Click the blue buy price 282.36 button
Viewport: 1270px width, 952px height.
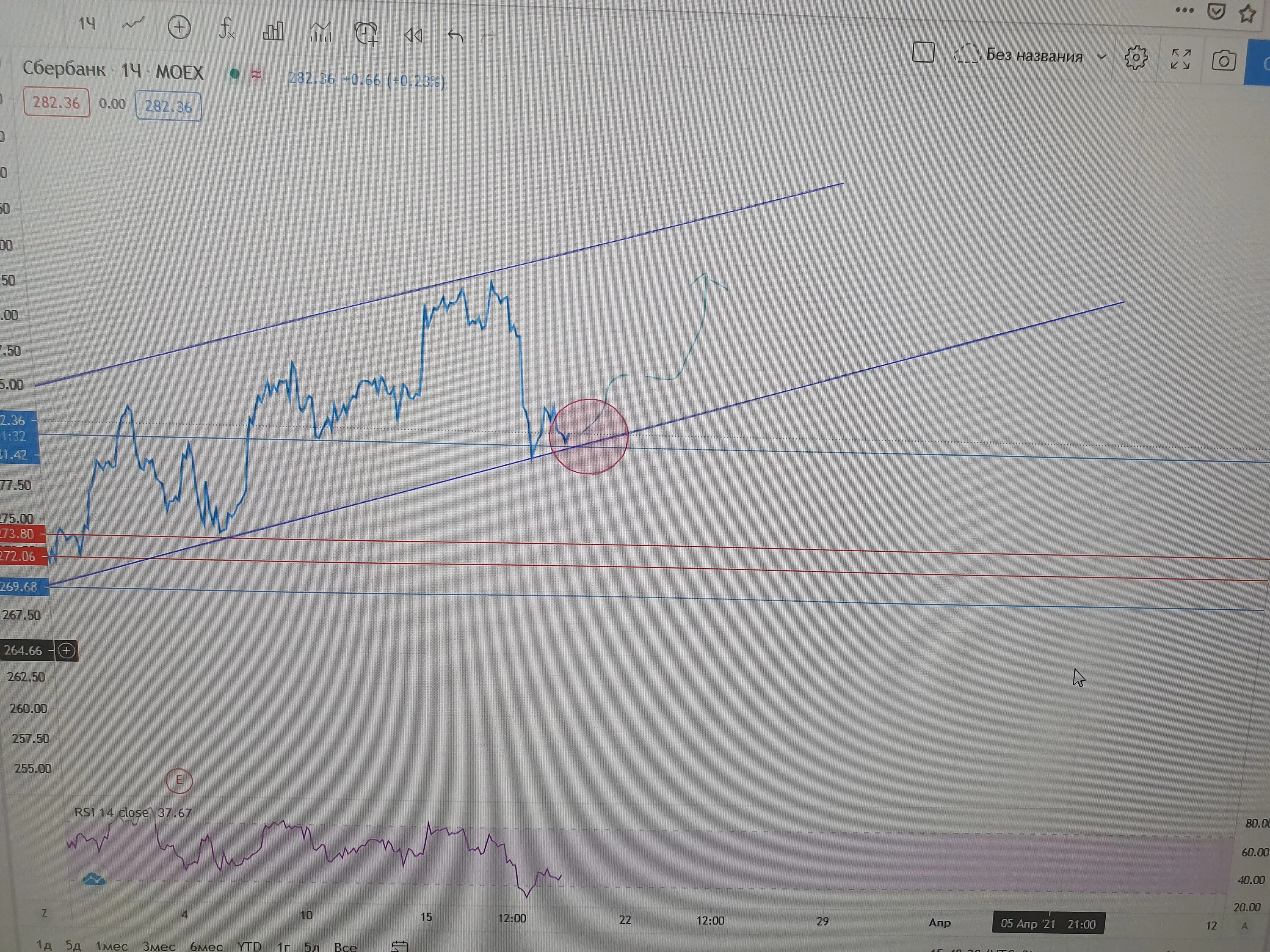168,106
